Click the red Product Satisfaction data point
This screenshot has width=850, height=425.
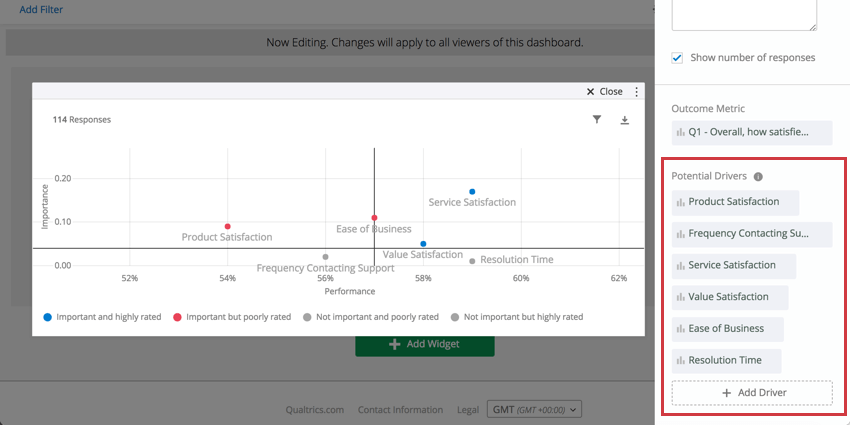pos(228,226)
